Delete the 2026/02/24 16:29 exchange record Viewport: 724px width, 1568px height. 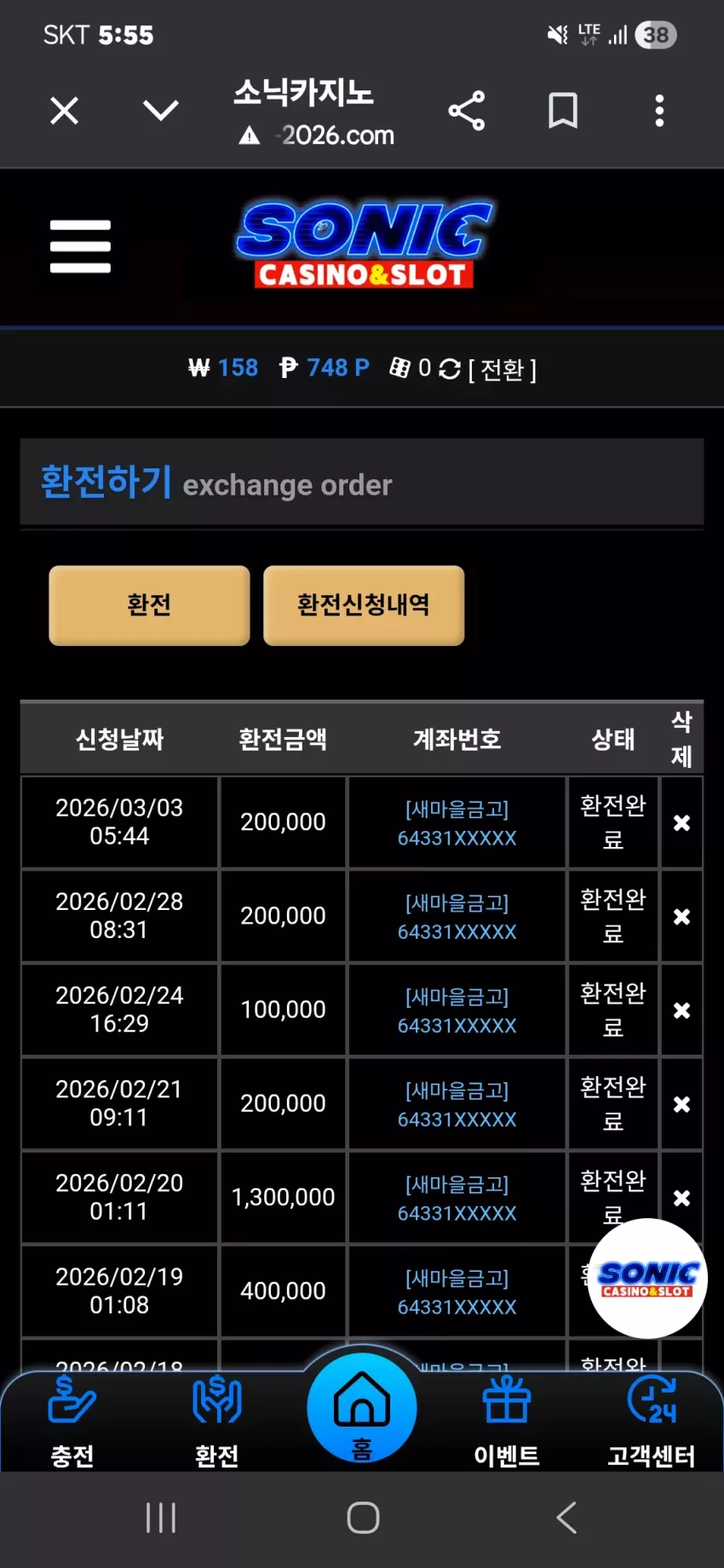click(x=681, y=1010)
